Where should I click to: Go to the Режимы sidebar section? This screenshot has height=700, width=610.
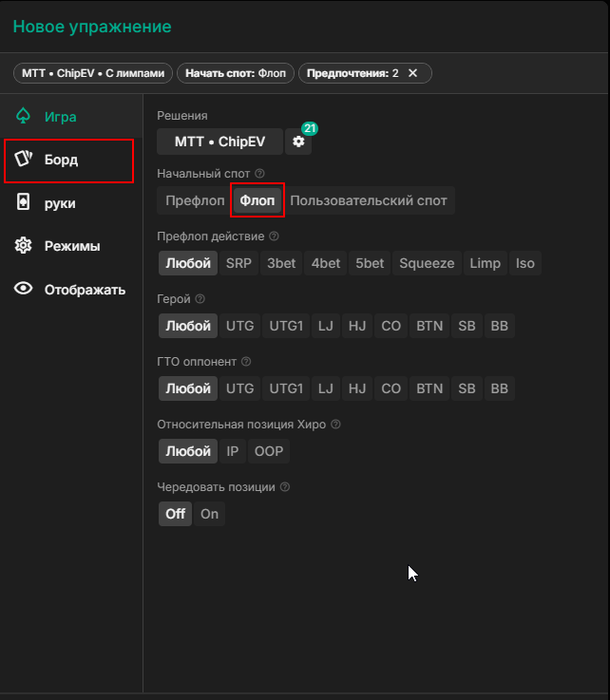coord(71,246)
